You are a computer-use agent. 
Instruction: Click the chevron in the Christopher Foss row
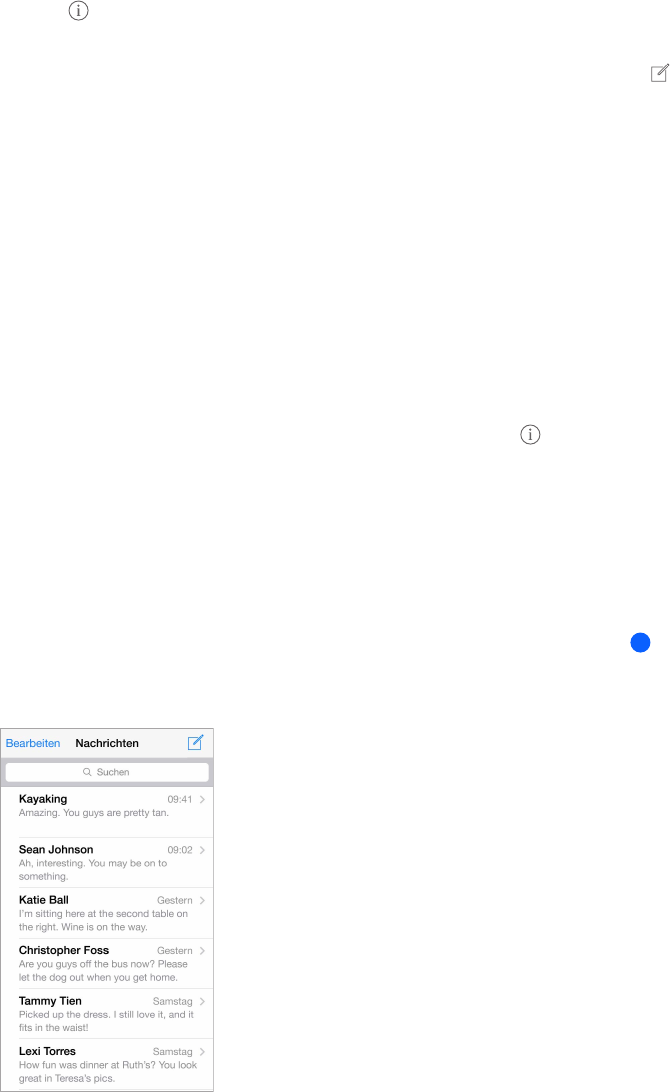(x=202, y=951)
